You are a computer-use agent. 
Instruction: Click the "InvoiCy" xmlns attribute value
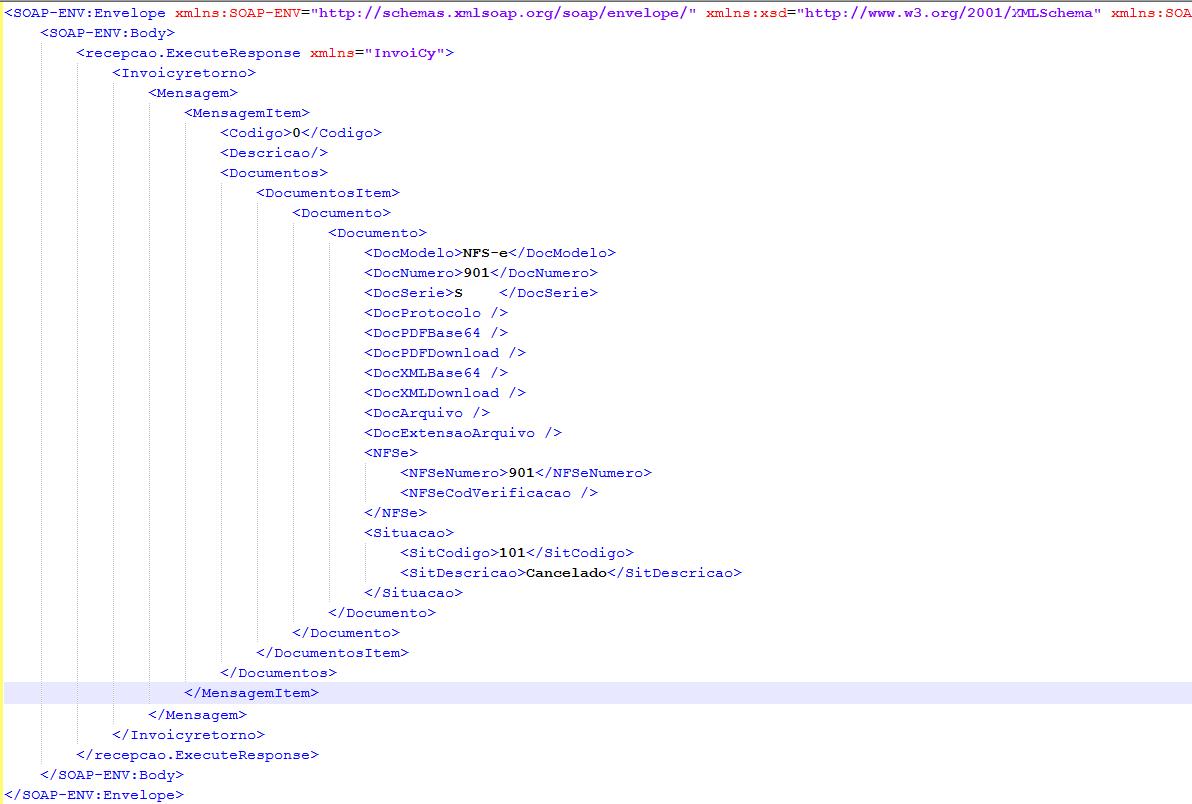click(410, 53)
